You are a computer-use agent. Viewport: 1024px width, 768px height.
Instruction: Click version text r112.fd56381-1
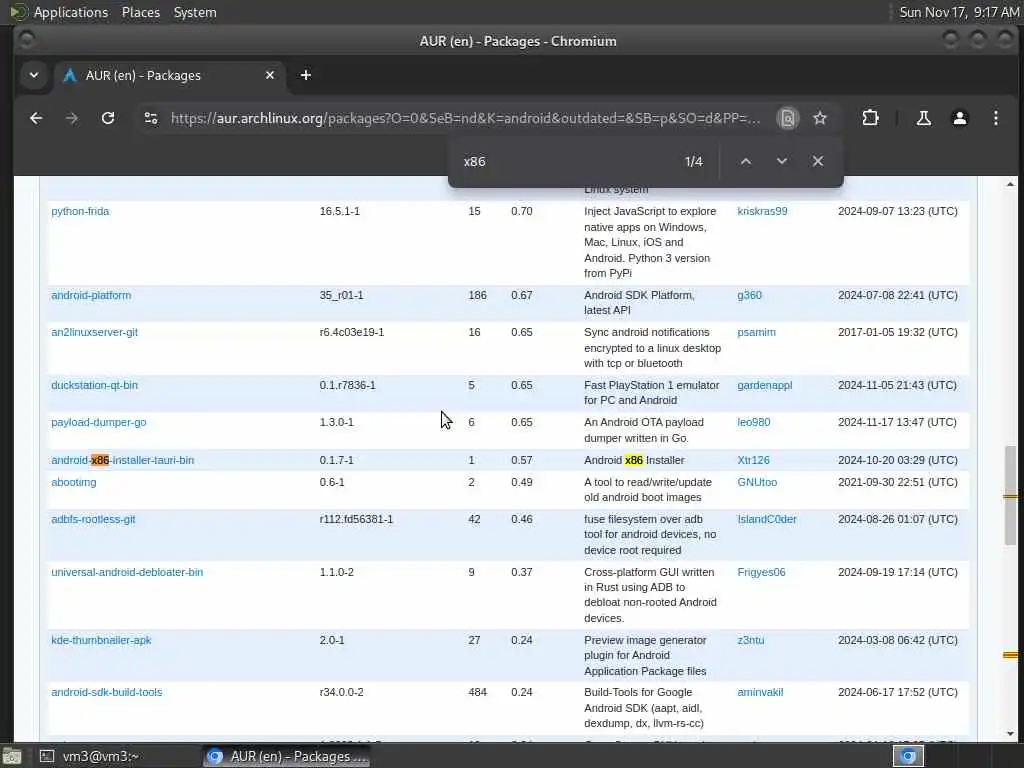click(x=356, y=519)
